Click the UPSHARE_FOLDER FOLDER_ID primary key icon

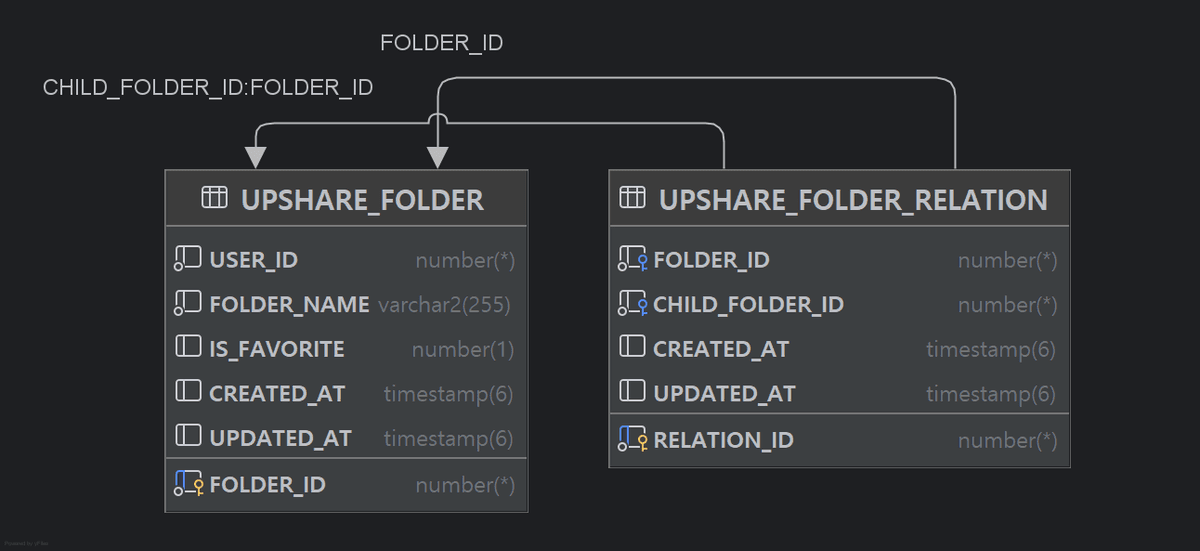coord(189,484)
